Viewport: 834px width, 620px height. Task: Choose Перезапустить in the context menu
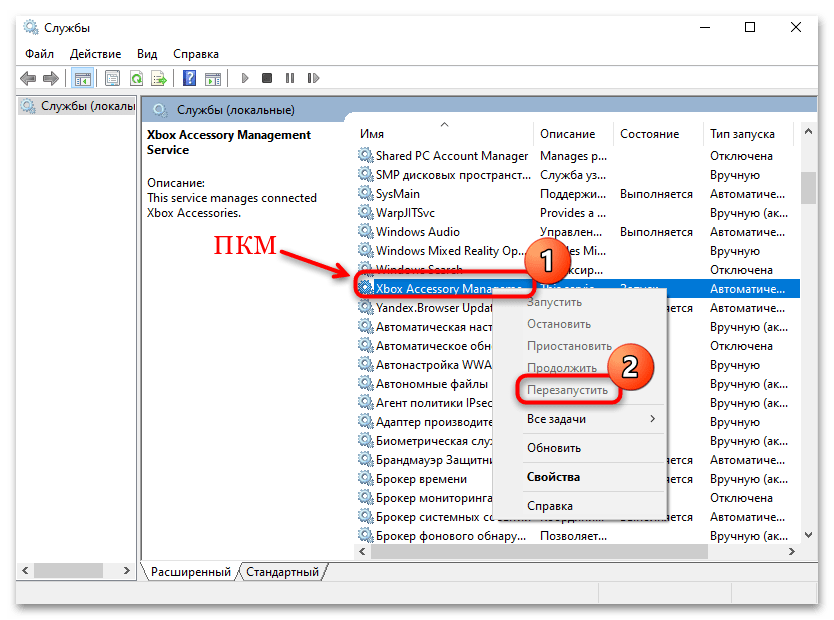tap(568, 390)
